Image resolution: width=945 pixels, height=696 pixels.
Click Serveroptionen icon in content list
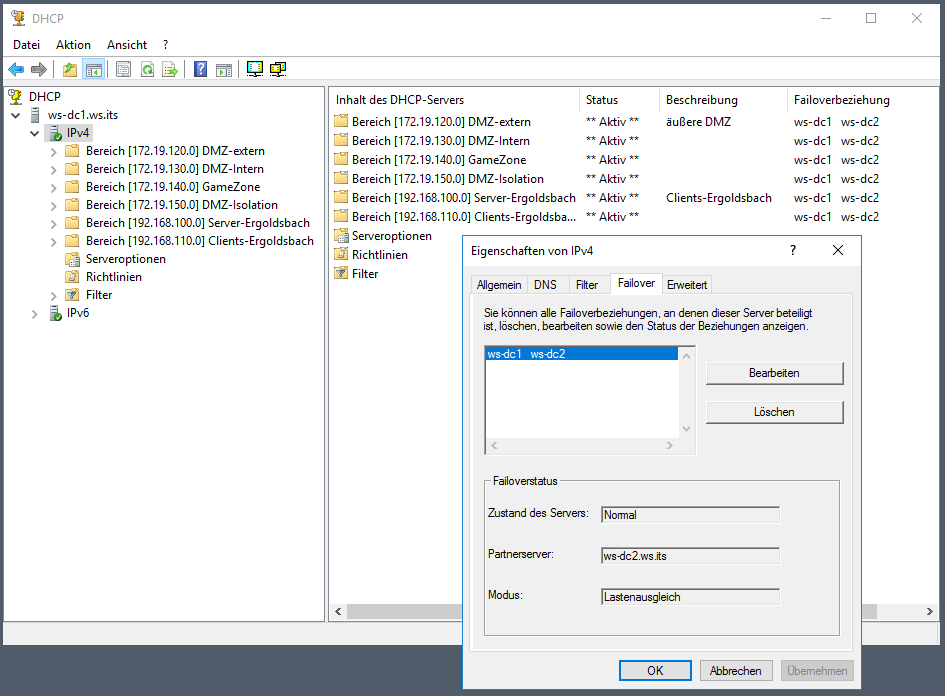pyautogui.click(x=341, y=235)
